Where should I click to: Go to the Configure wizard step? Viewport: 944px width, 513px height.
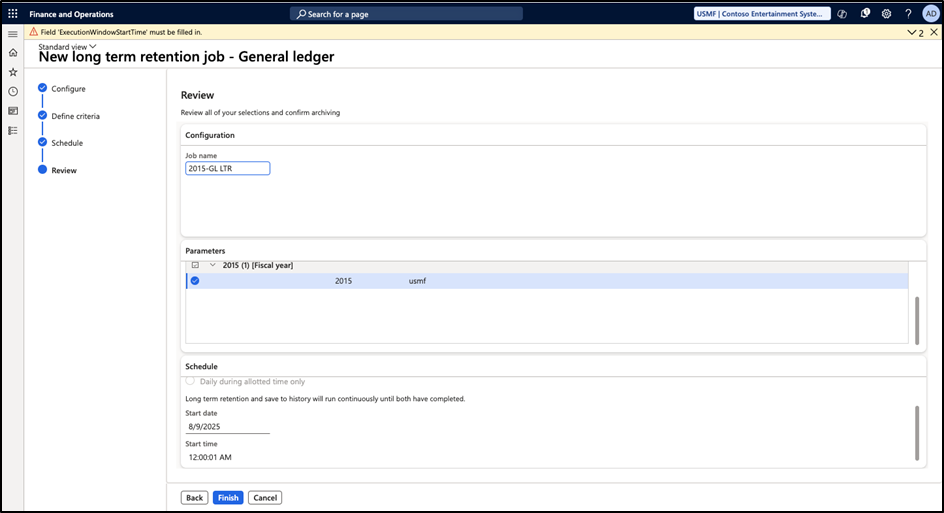[68, 89]
